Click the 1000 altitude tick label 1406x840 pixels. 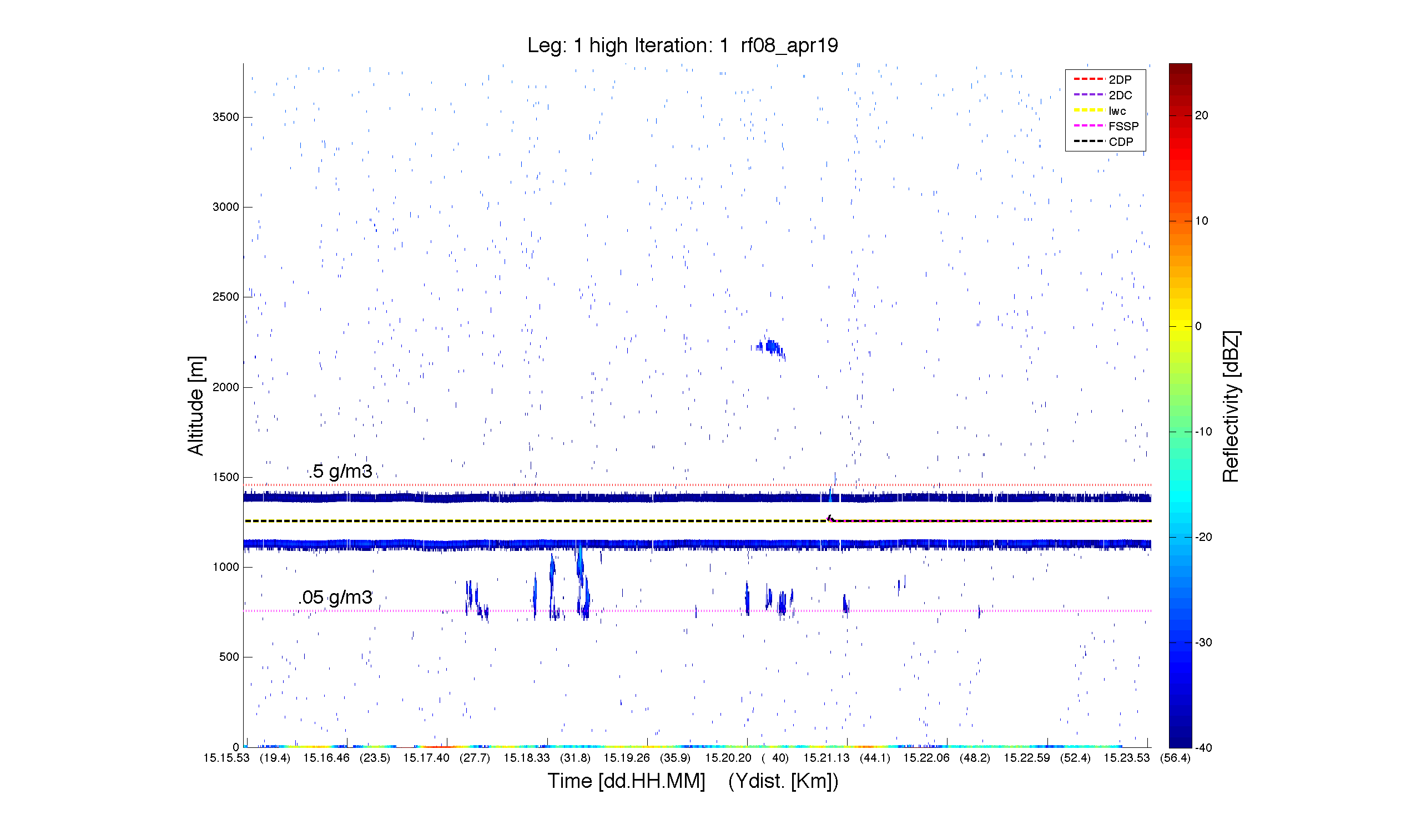[x=225, y=567]
